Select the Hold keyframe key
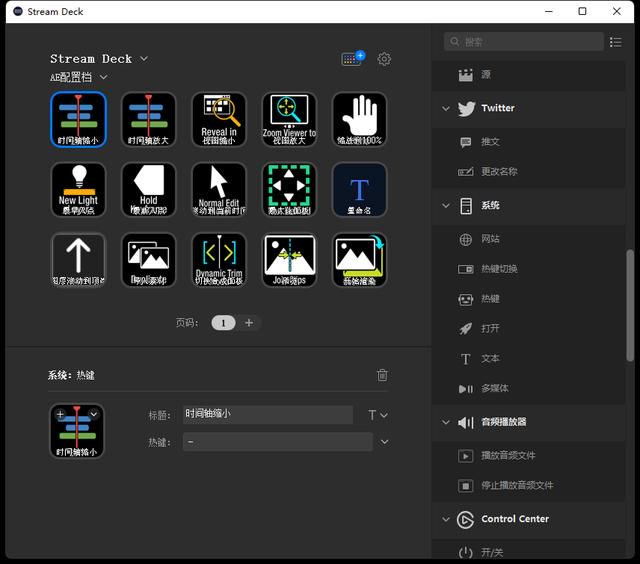The width and height of the screenshot is (640, 564). pyautogui.click(x=149, y=190)
